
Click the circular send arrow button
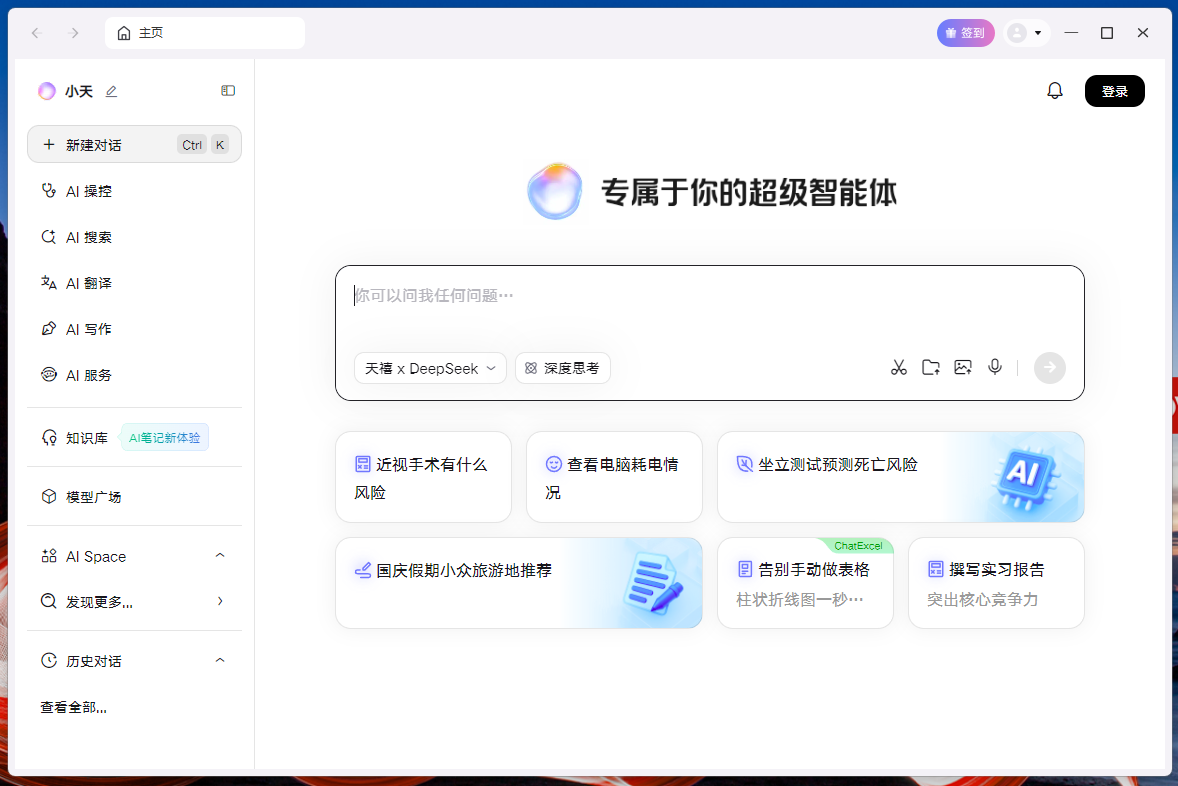coord(1049,367)
